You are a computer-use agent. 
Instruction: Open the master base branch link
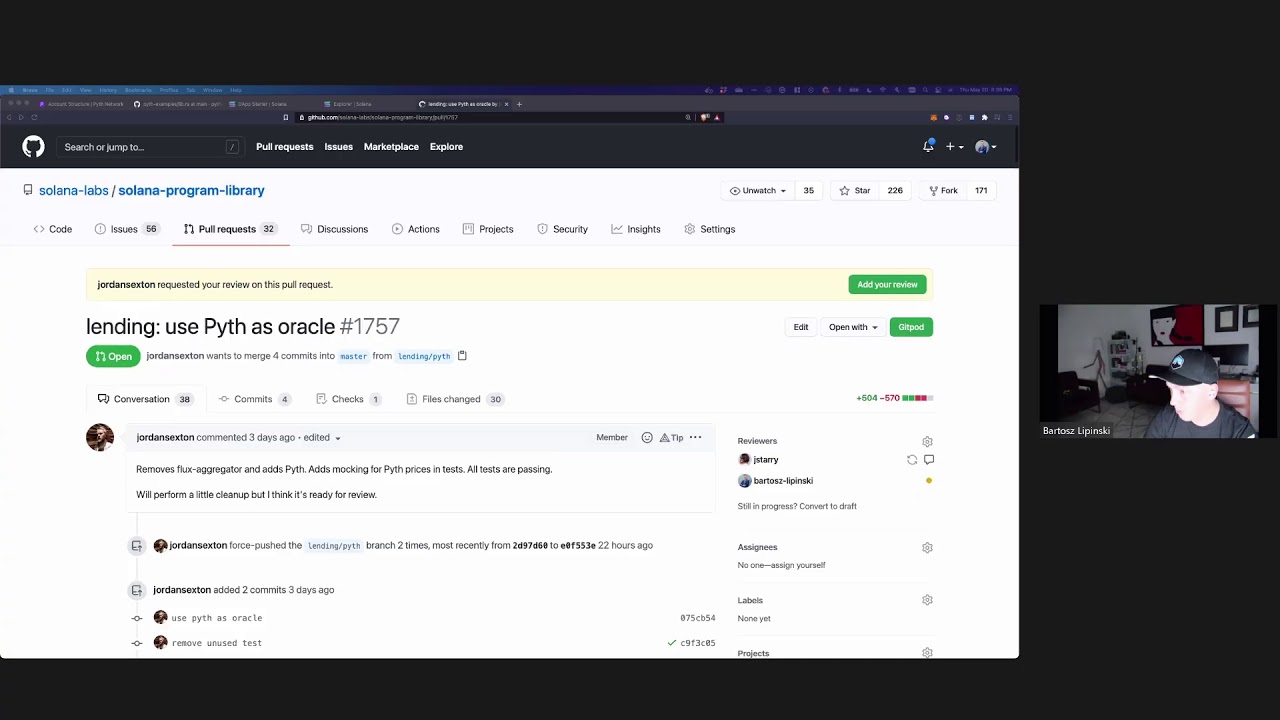(353, 356)
